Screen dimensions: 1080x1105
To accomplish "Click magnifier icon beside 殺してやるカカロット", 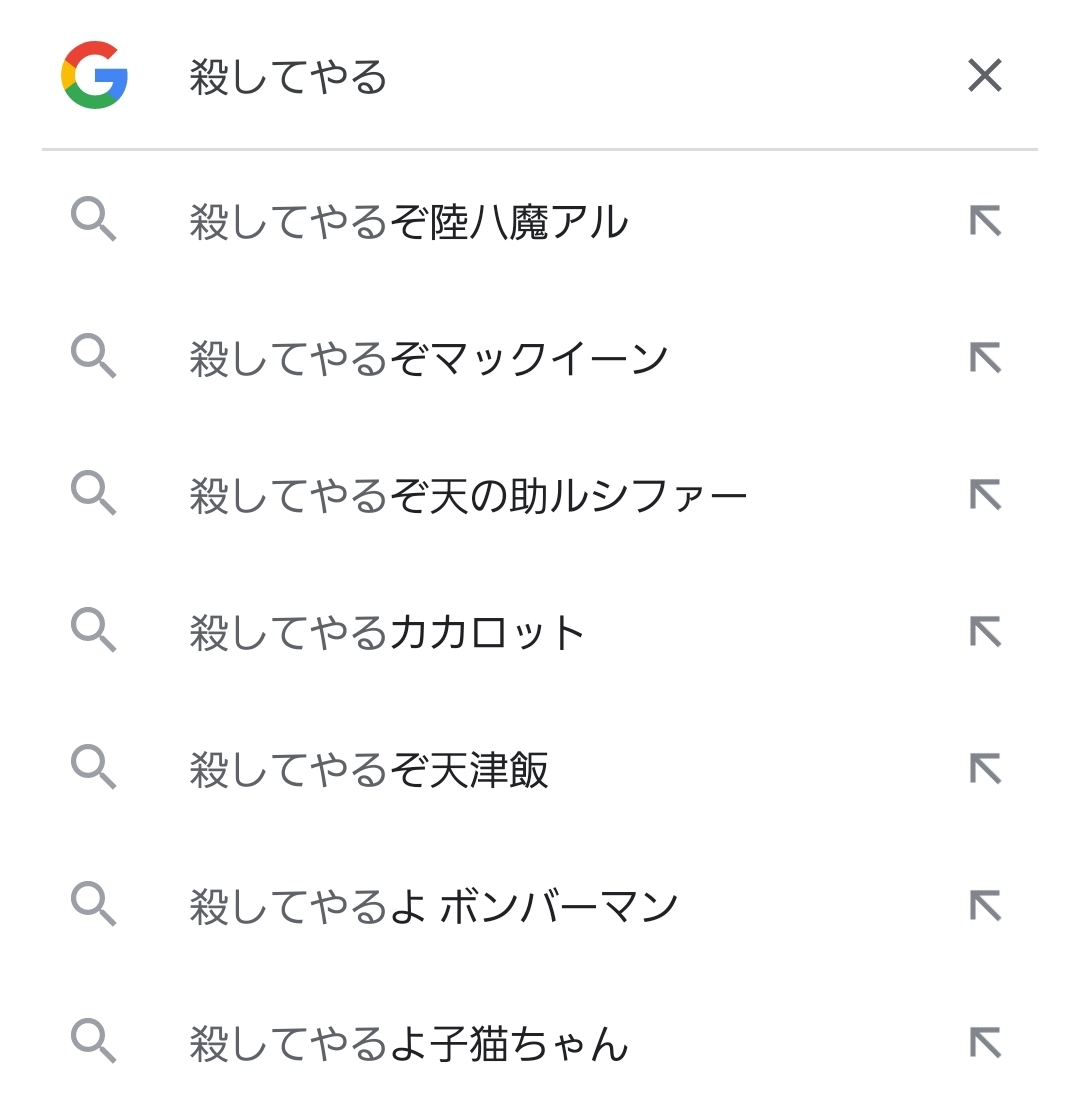I will tap(94, 631).
